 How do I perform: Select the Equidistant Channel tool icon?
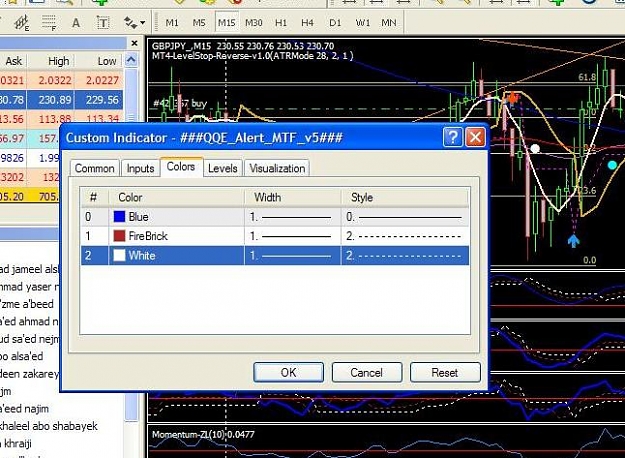coord(22,22)
